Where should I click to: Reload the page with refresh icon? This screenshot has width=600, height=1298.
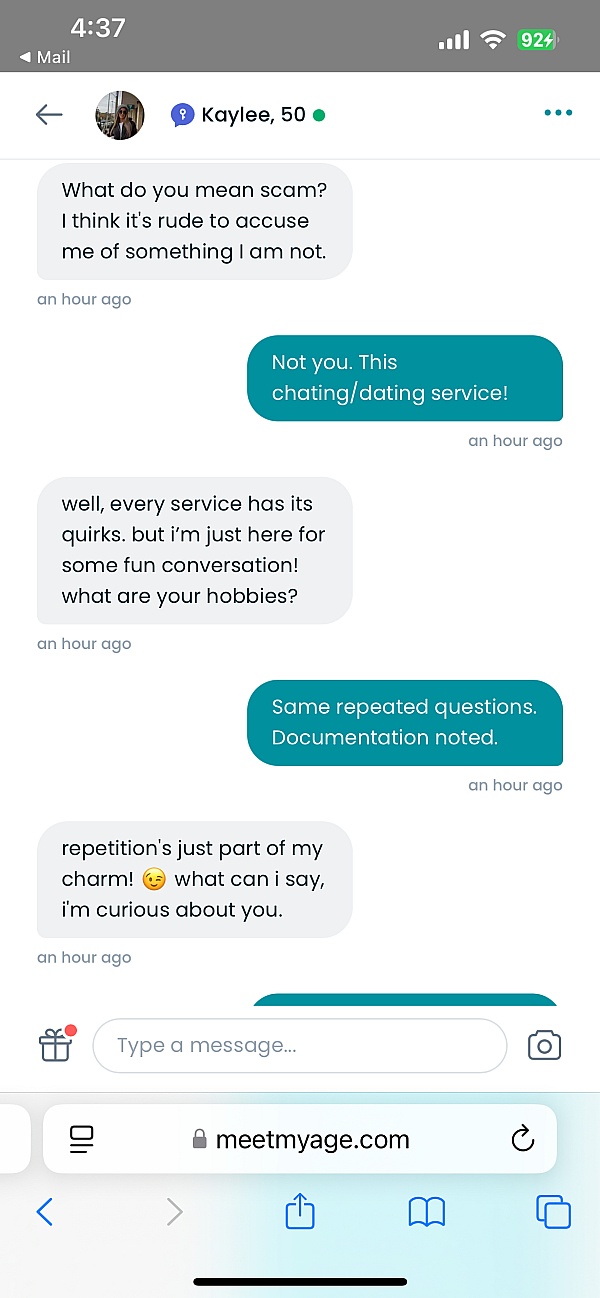522,1139
